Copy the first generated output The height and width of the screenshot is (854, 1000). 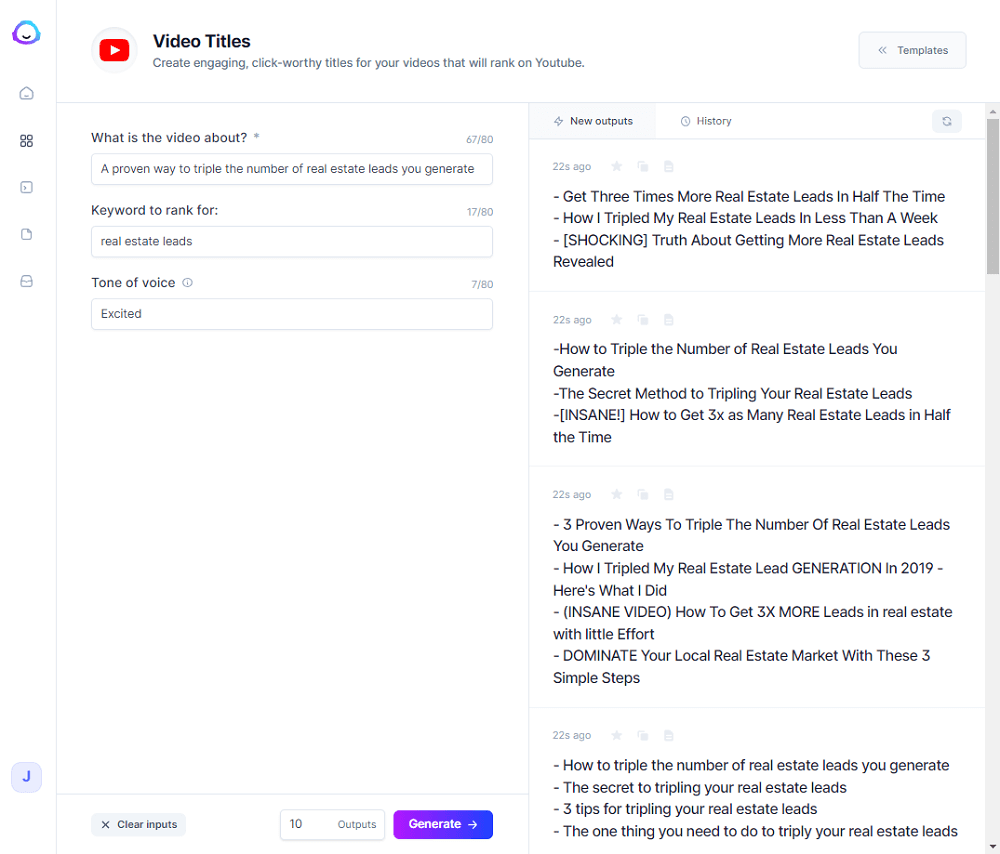click(642, 166)
